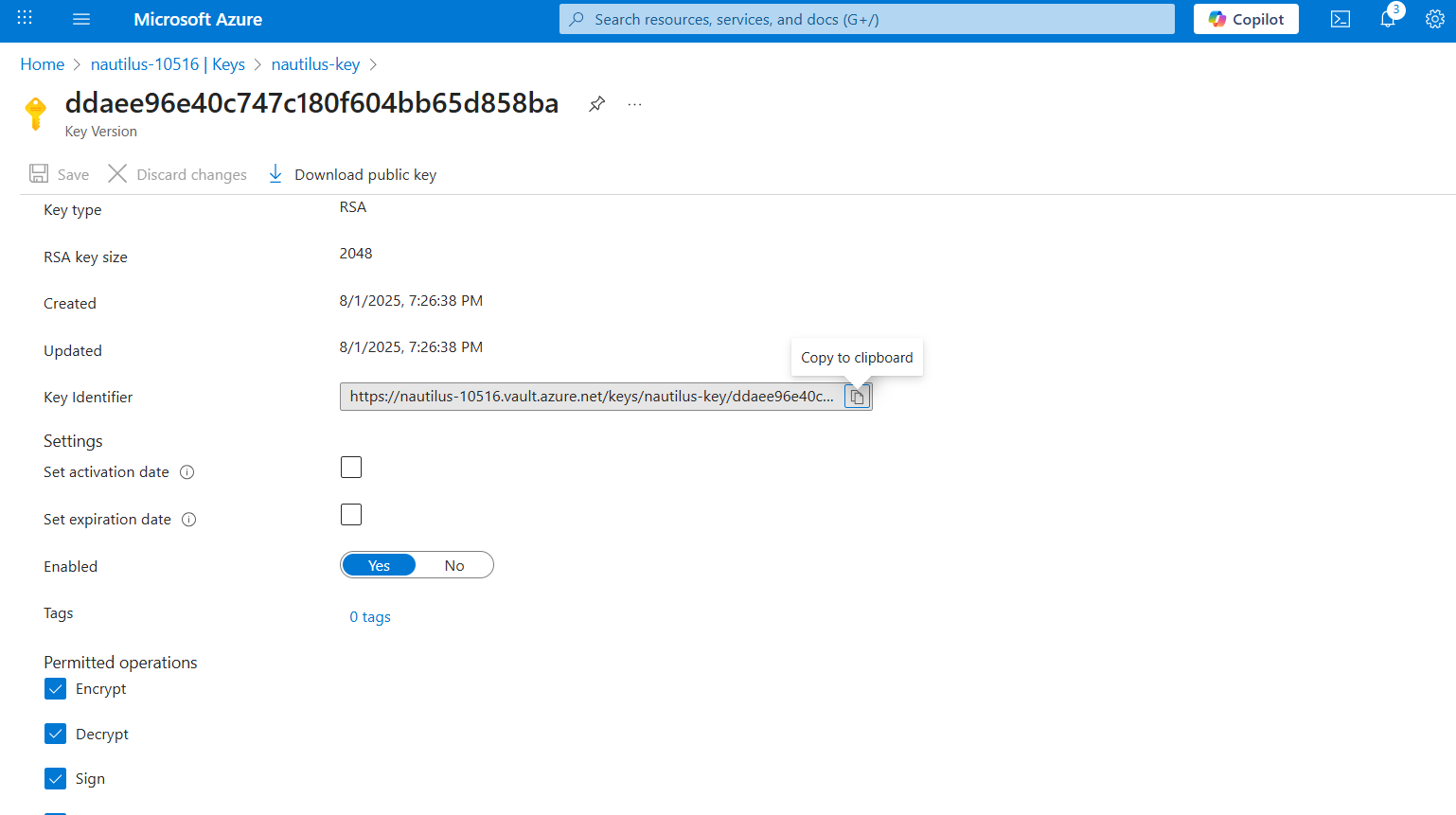The image size is (1456, 815).
Task: Focus the search resources box
Action: point(867,19)
